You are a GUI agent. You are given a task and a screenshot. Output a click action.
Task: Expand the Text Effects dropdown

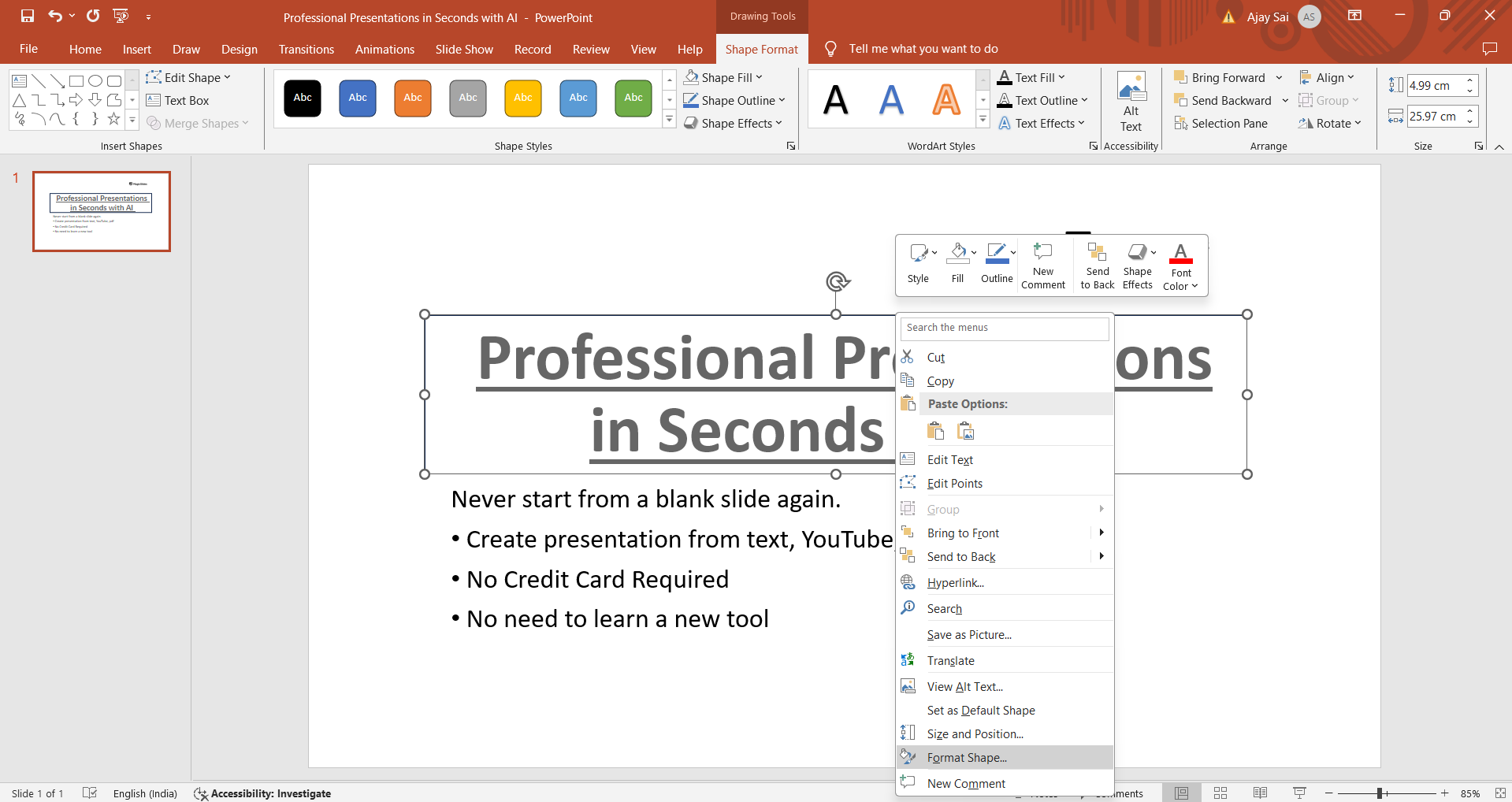pos(1042,124)
